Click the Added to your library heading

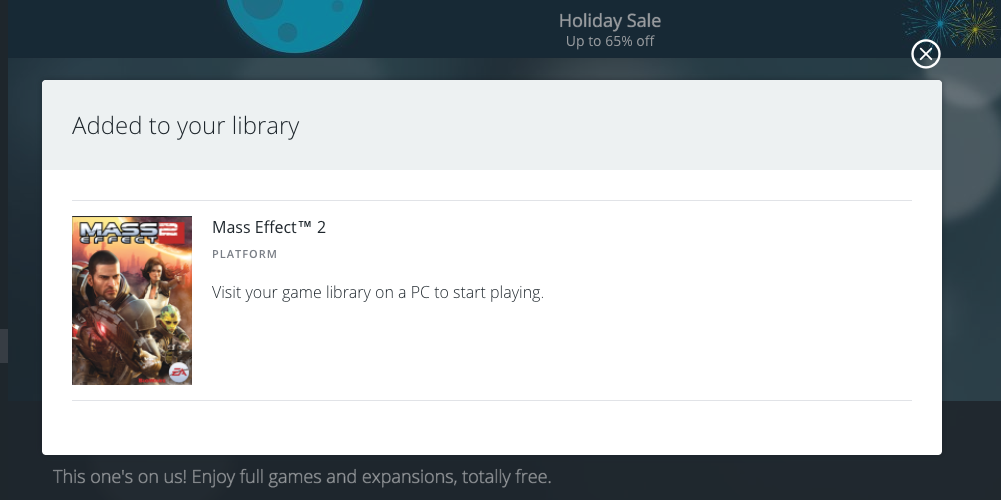click(185, 126)
